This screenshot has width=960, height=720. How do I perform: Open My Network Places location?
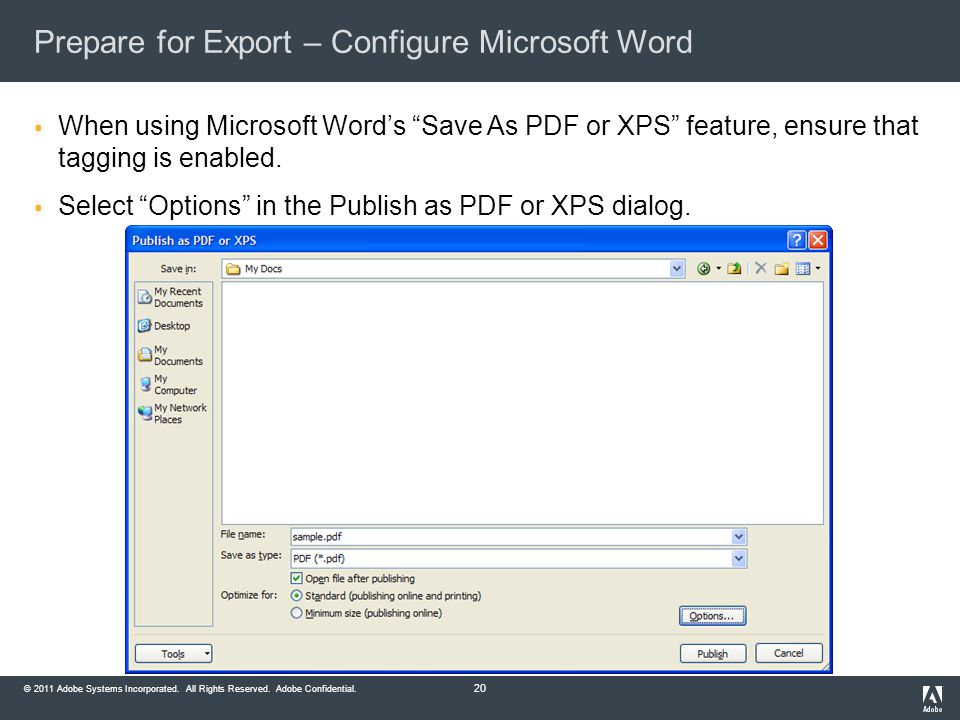pos(173,413)
